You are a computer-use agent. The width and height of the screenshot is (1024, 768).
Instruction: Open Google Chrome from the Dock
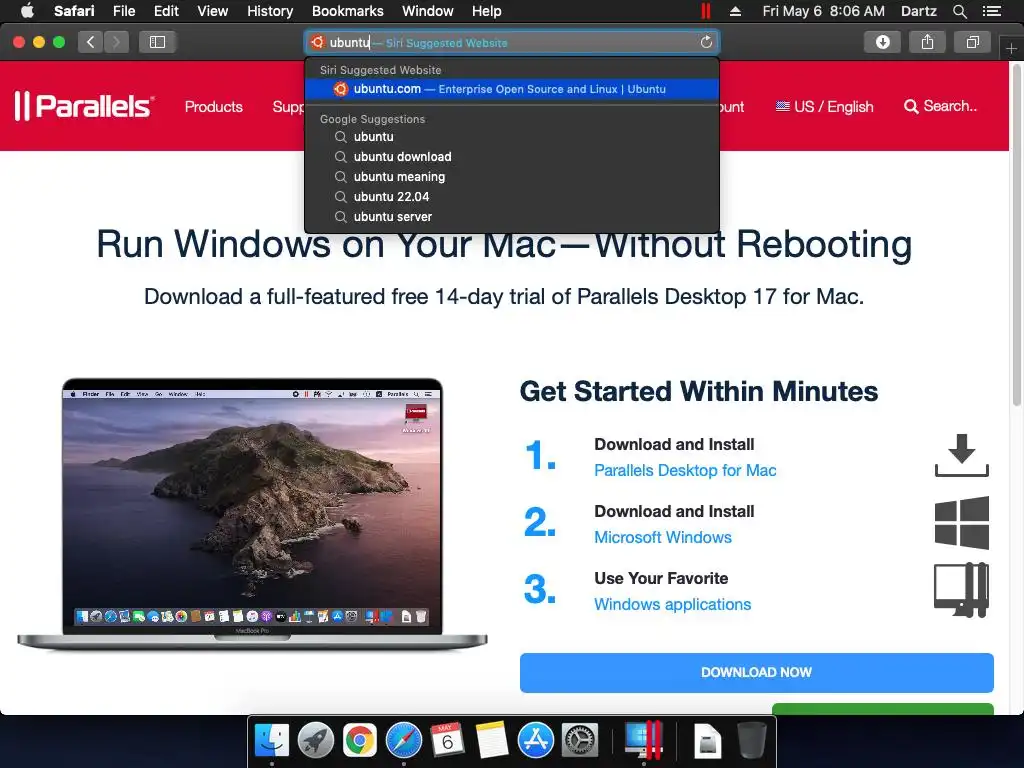(360, 741)
